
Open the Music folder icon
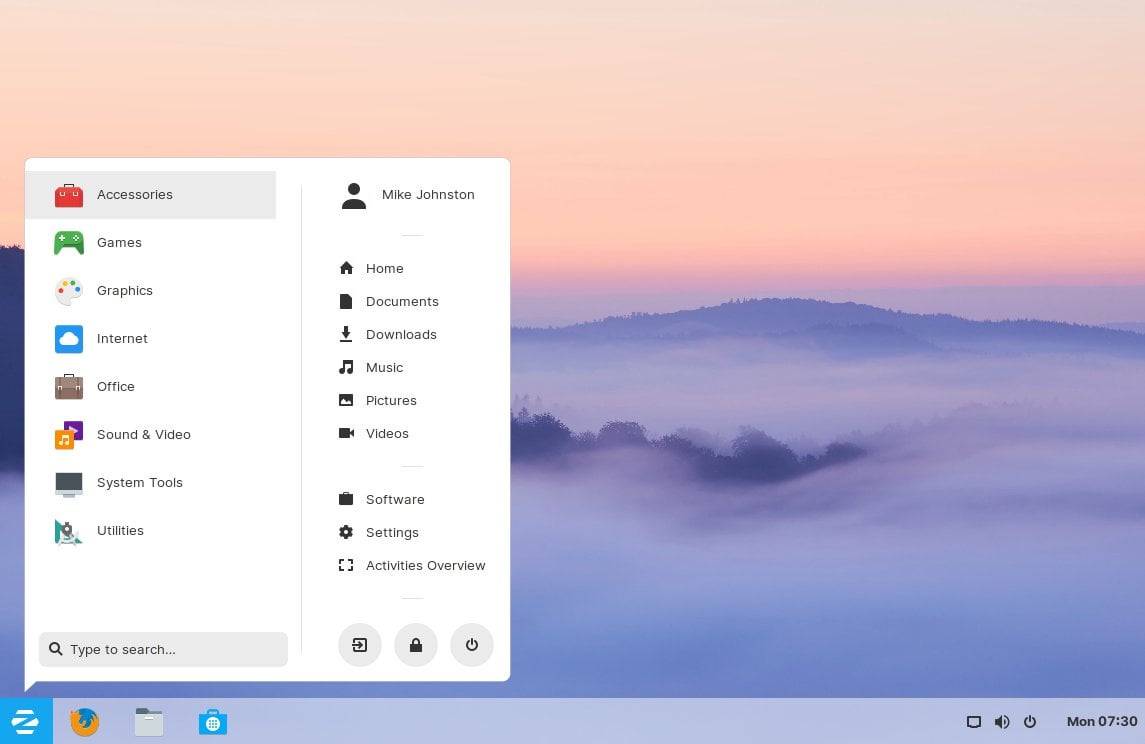(x=346, y=367)
